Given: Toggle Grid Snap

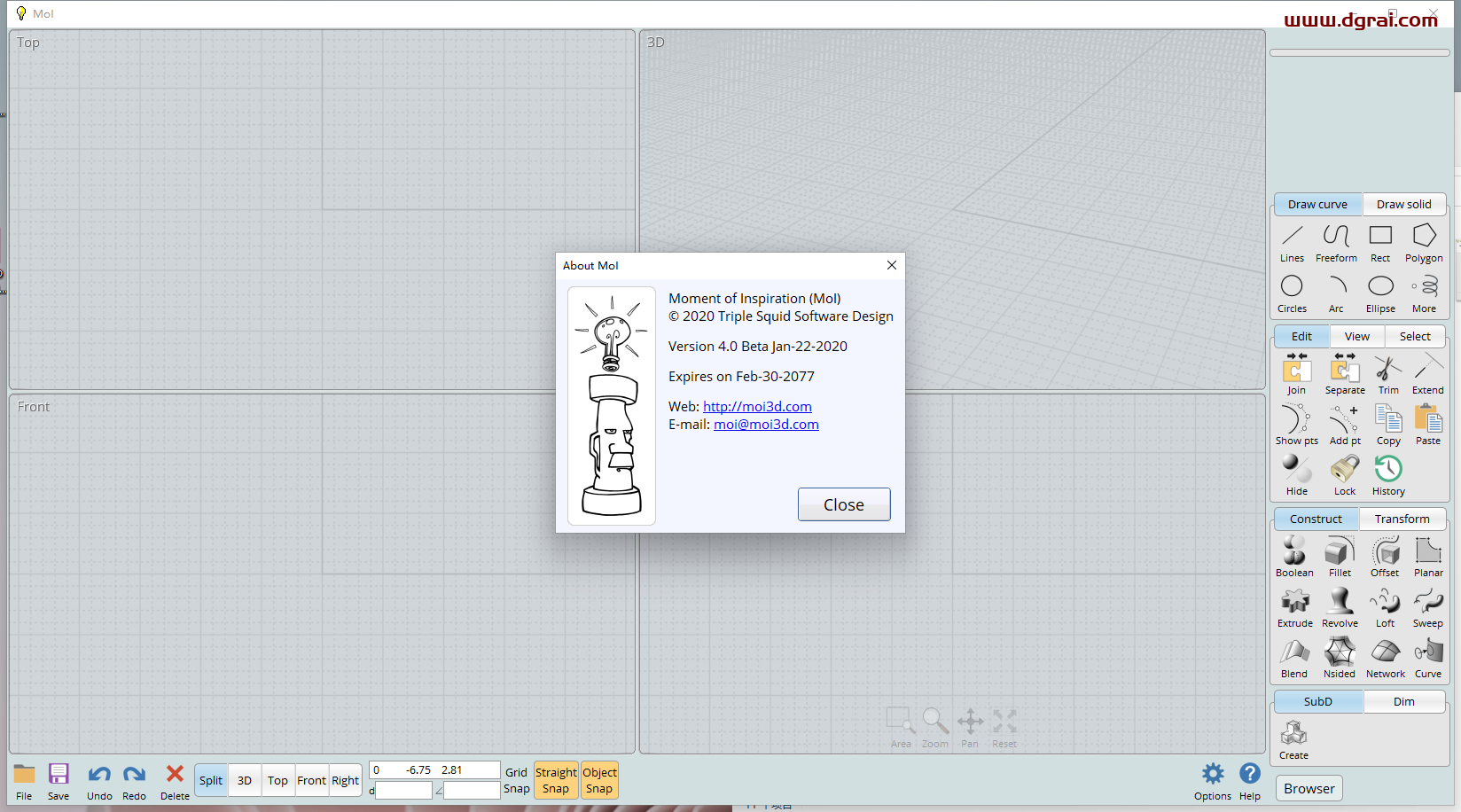Looking at the screenshot, I should pos(517,780).
